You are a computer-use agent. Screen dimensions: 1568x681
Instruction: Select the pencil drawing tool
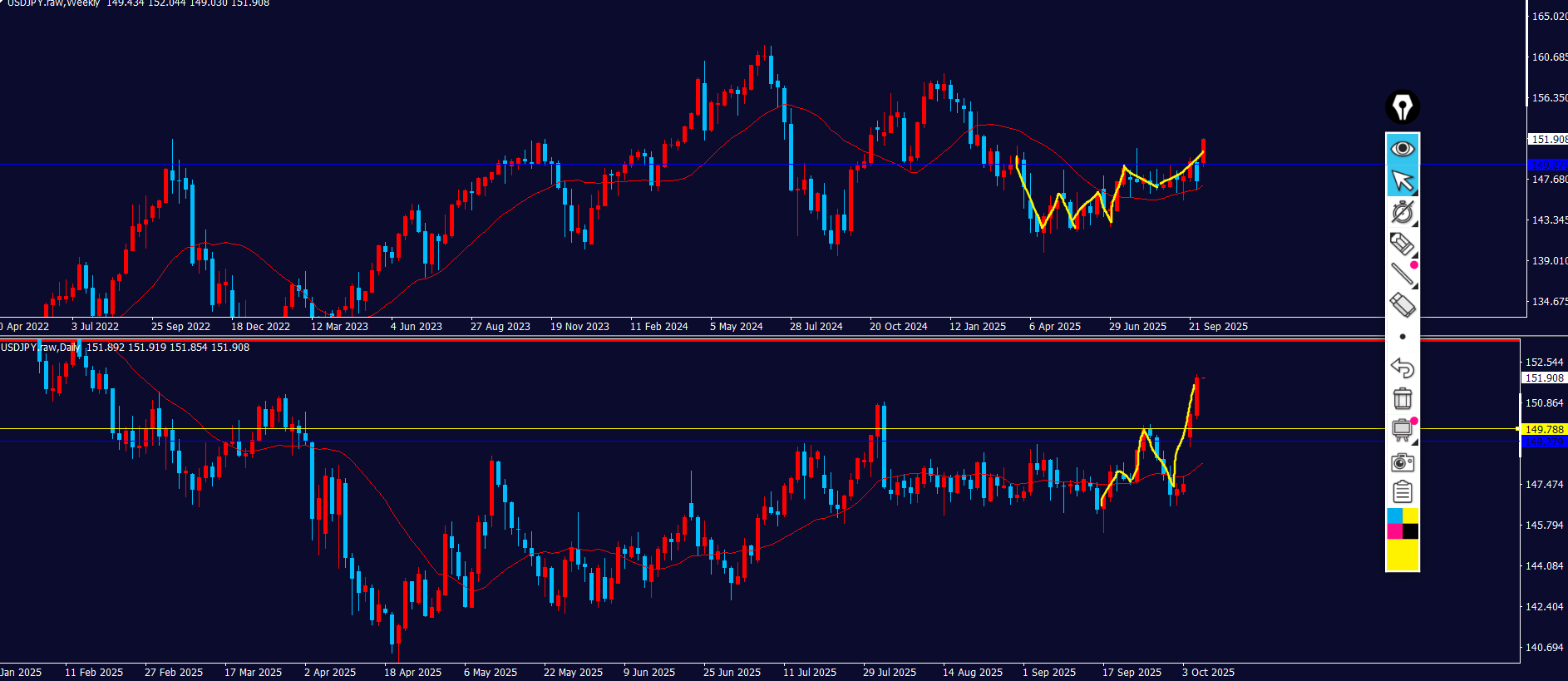(x=1402, y=244)
